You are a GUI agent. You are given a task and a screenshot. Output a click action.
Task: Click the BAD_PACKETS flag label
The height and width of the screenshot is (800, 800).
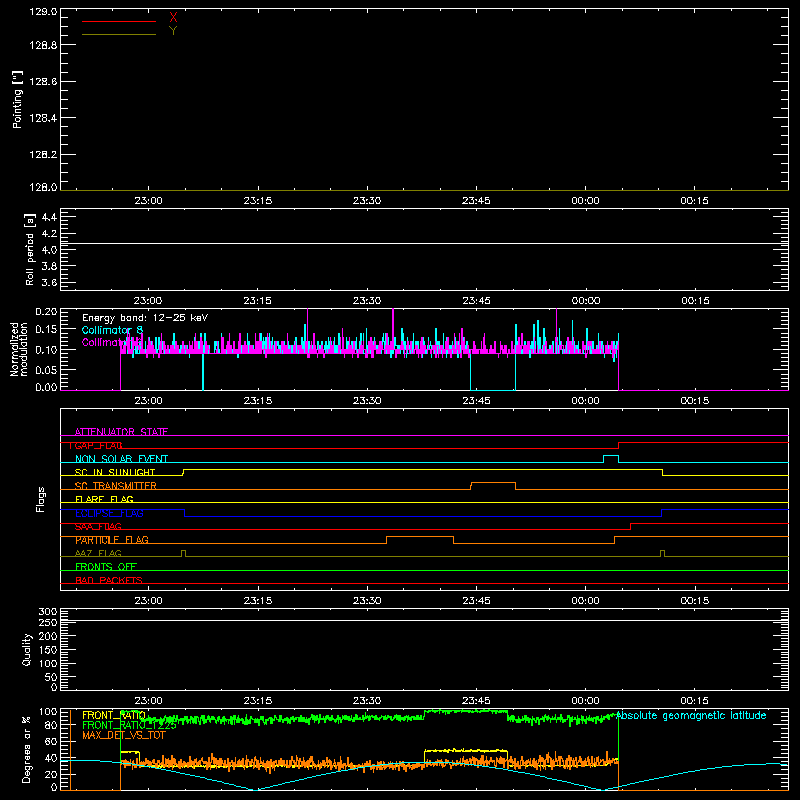click(109, 580)
